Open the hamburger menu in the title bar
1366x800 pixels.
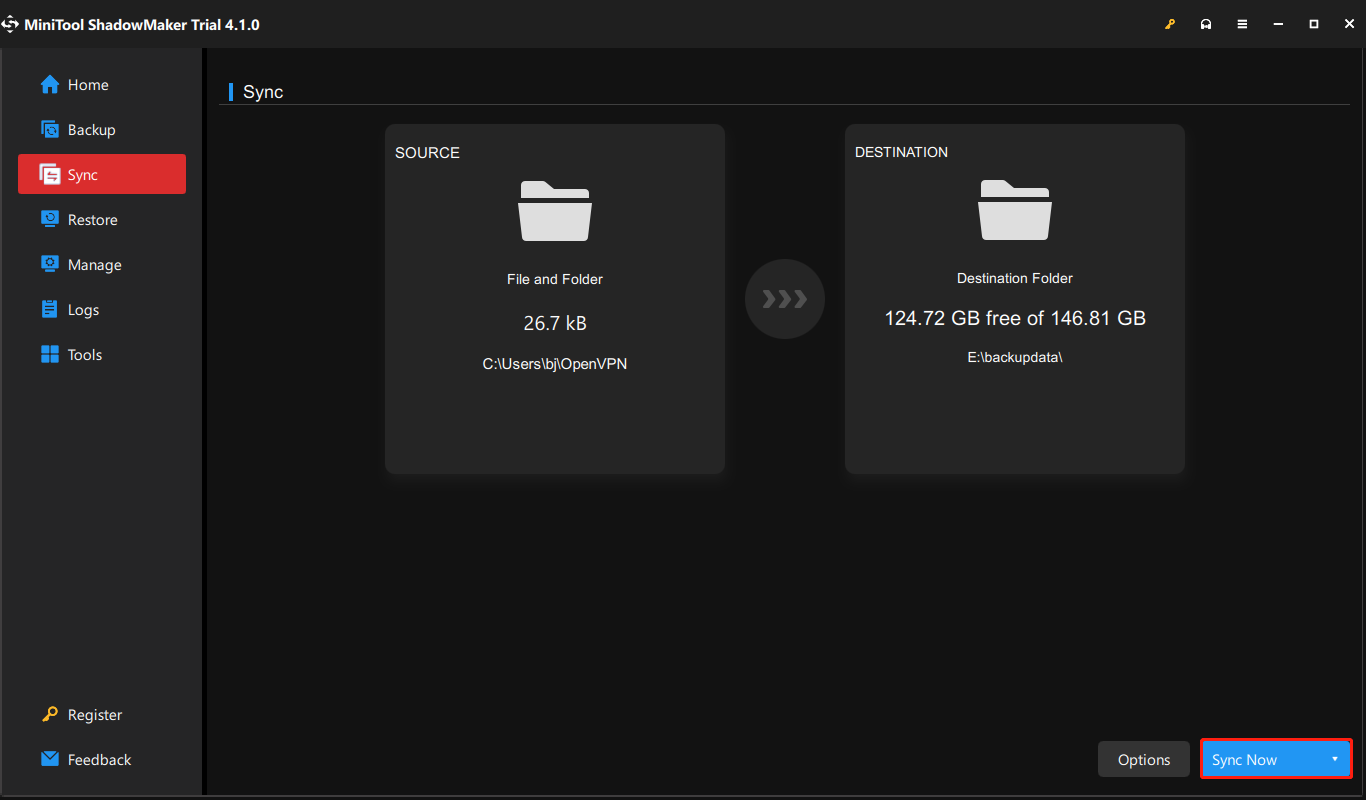coord(1241,23)
